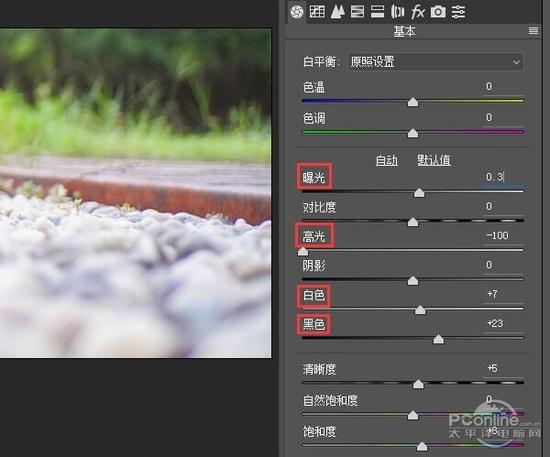This screenshot has height=457, width=550.
Task: Click the 色调 tint slider handle
Action: 413,133
